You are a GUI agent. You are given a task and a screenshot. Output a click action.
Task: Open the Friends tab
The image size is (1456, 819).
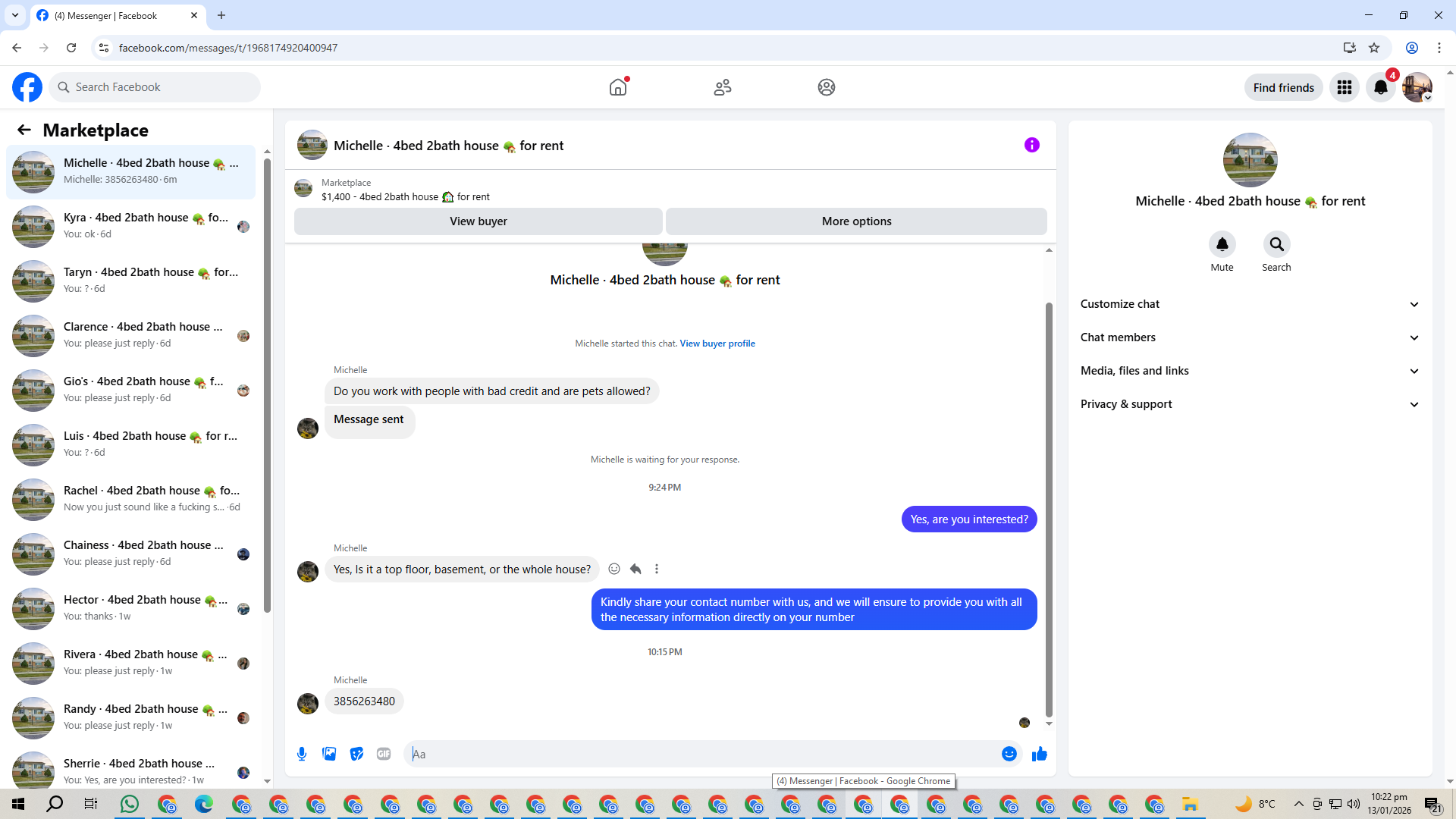coord(722,87)
